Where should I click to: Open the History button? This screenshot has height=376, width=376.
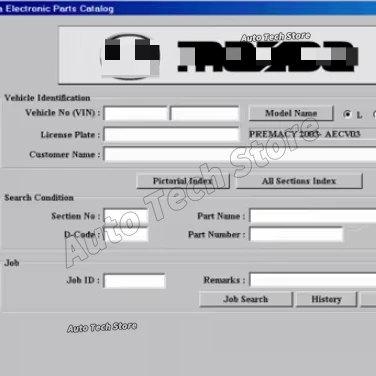[326, 299]
